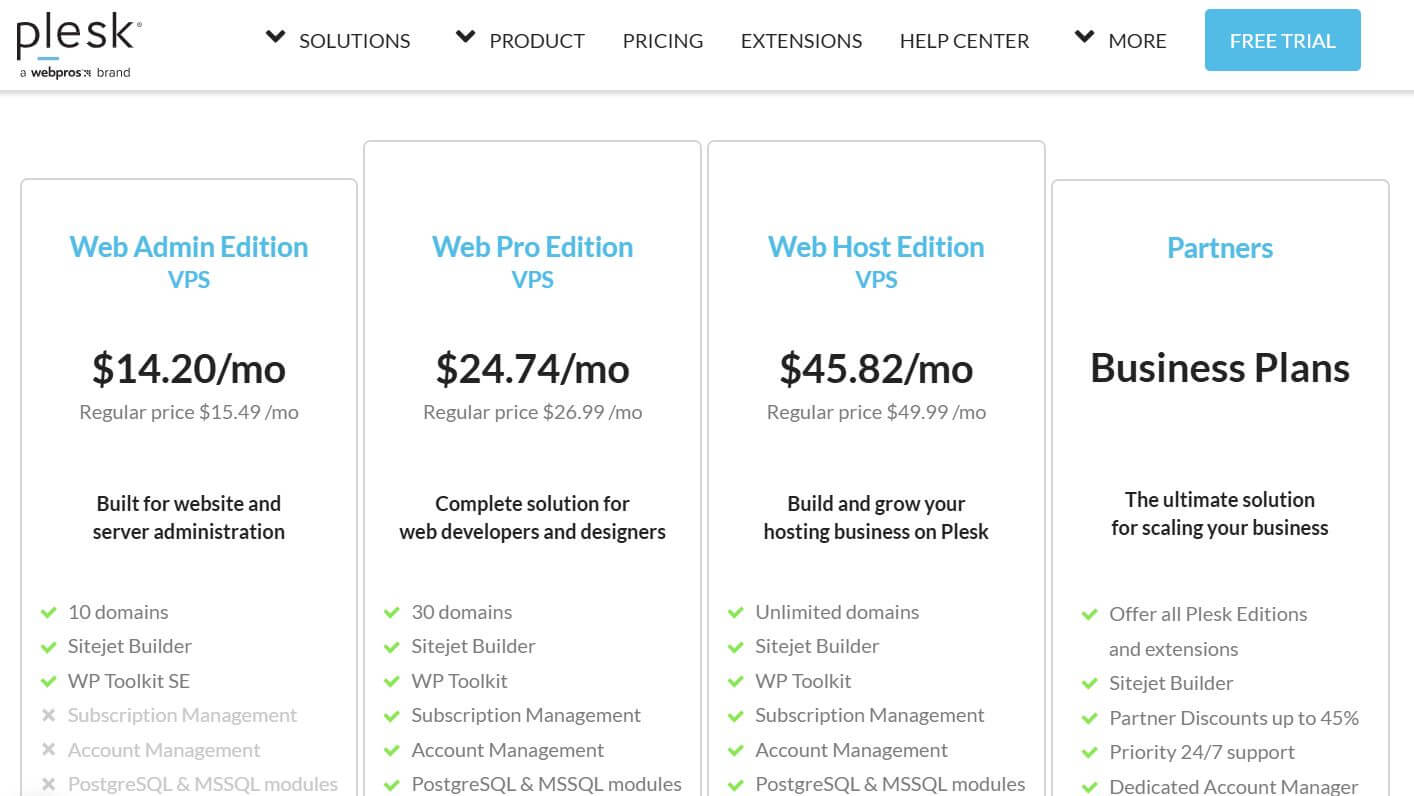Click the FREE TRIAL button

click(1283, 40)
